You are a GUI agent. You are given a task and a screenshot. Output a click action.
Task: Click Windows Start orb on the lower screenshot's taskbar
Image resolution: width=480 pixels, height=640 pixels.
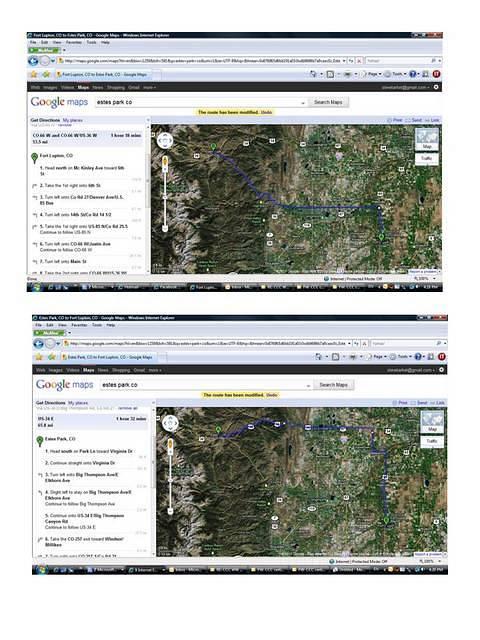coord(40,570)
